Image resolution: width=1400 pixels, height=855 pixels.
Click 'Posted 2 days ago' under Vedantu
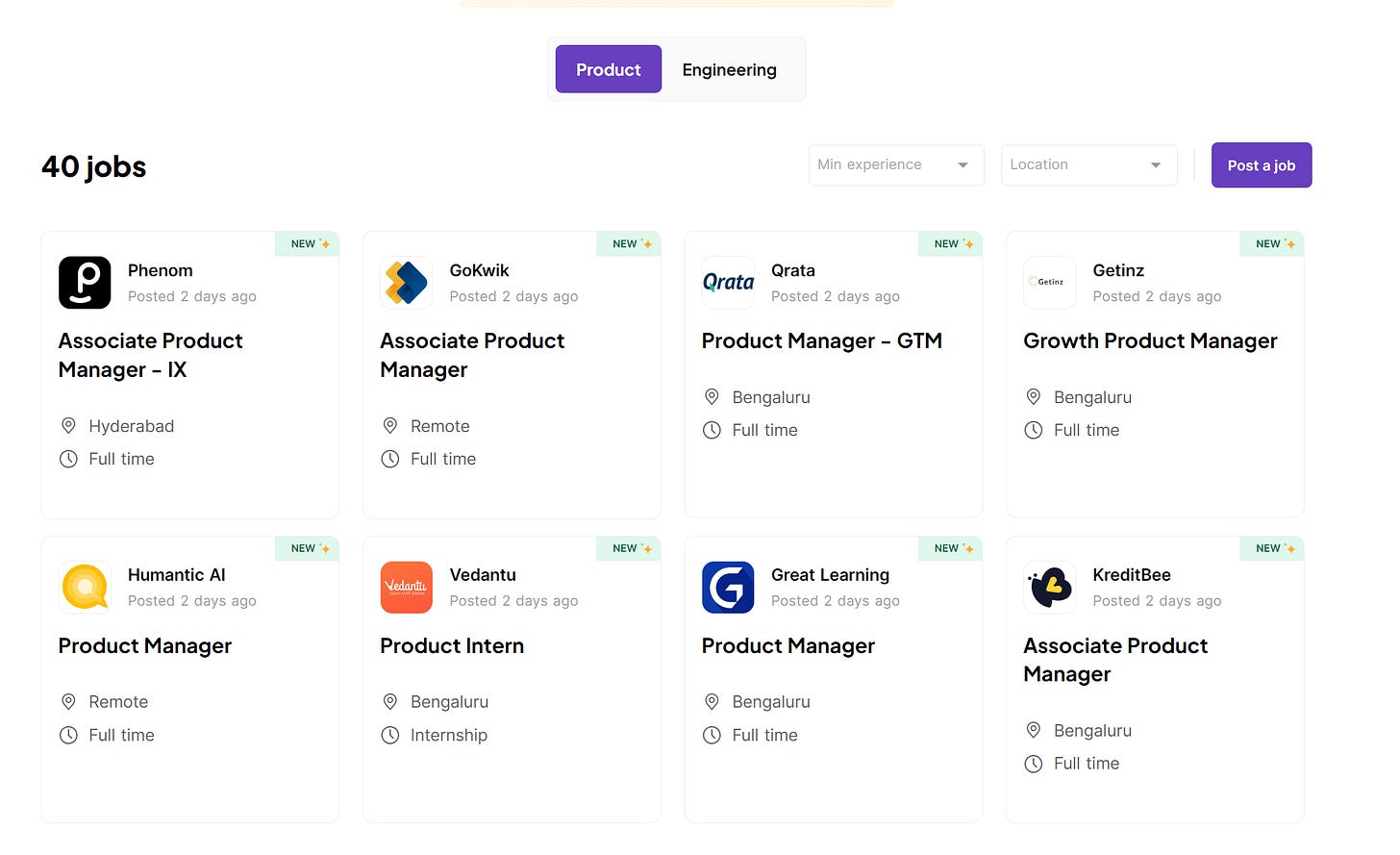[513, 601]
